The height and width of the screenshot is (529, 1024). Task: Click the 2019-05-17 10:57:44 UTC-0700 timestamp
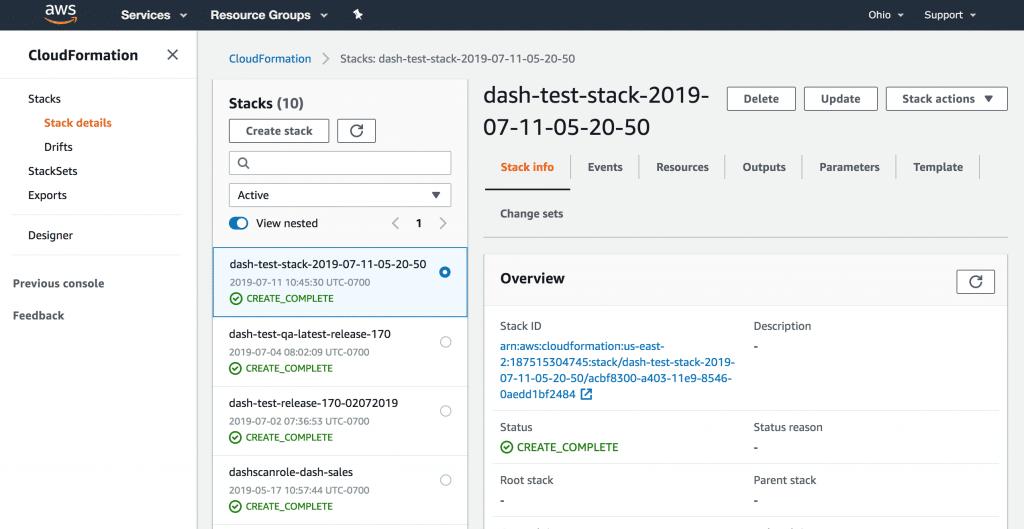(x=299, y=490)
